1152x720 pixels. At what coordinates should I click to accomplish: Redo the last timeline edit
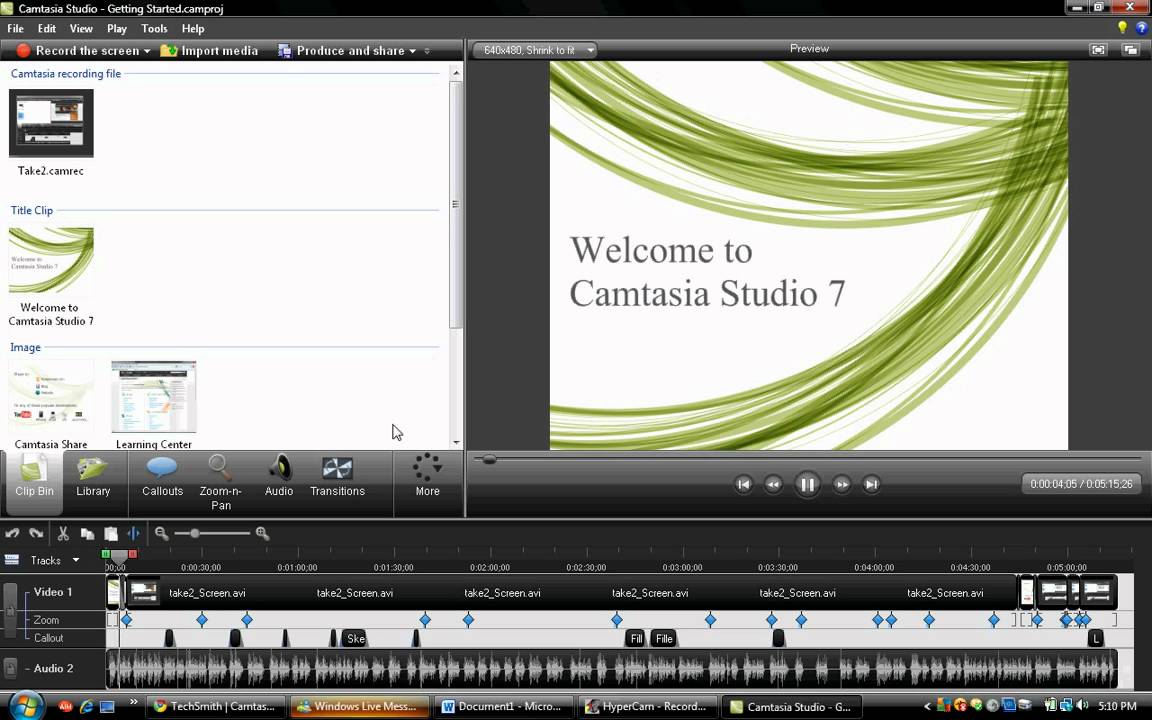click(x=36, y=533)
